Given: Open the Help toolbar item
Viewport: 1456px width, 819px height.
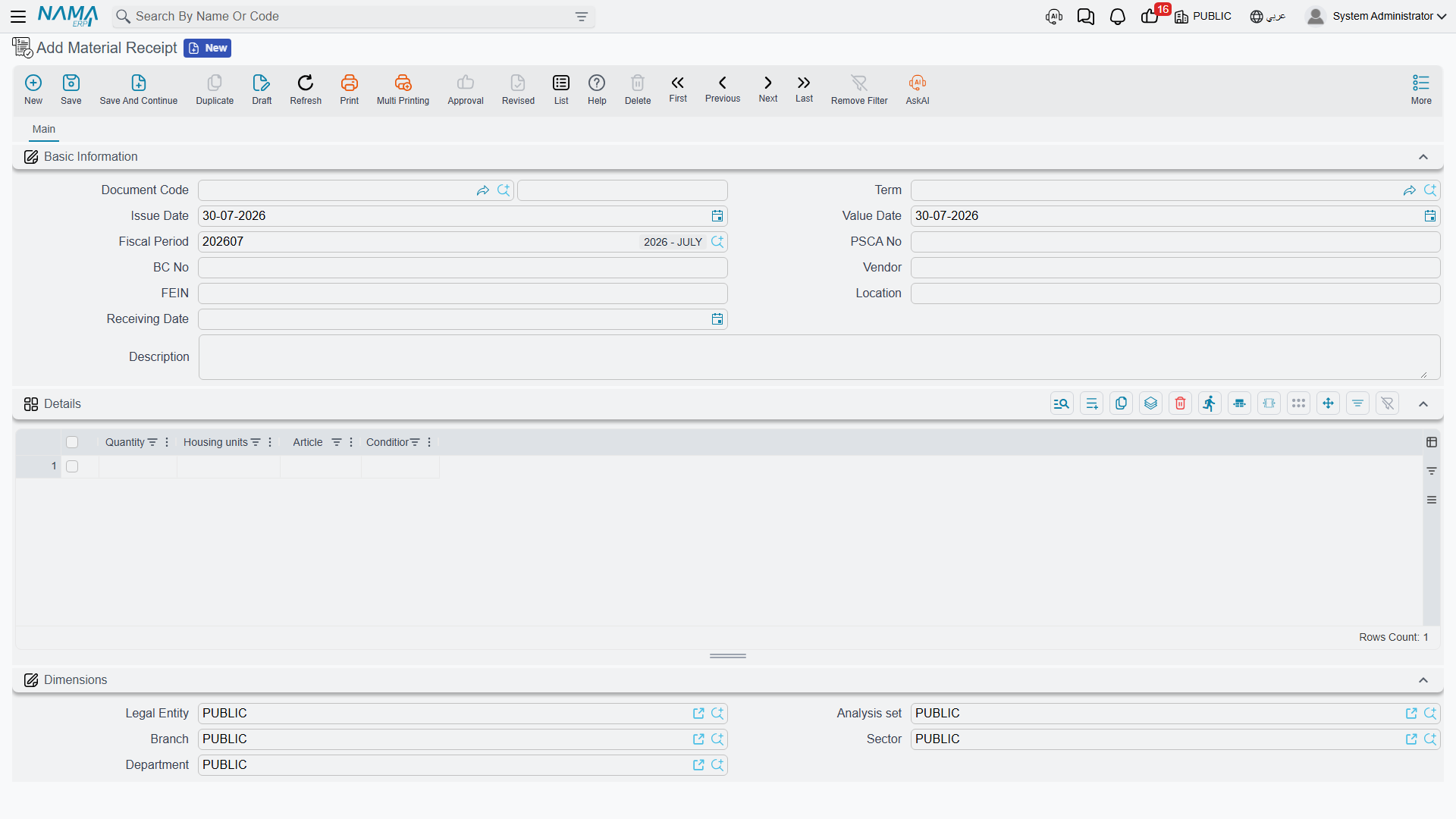Looking at the screenshot, I should click(x=597, y=89).
